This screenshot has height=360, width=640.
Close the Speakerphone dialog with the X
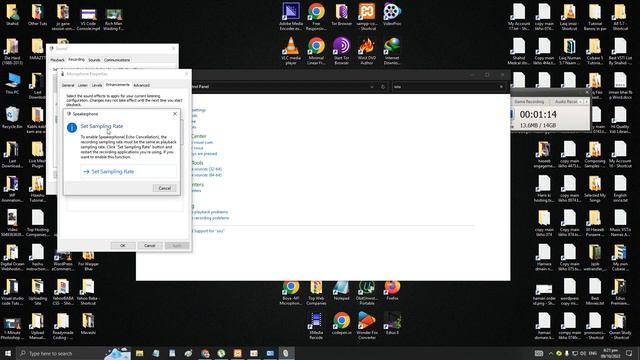[x=175, y=114]
